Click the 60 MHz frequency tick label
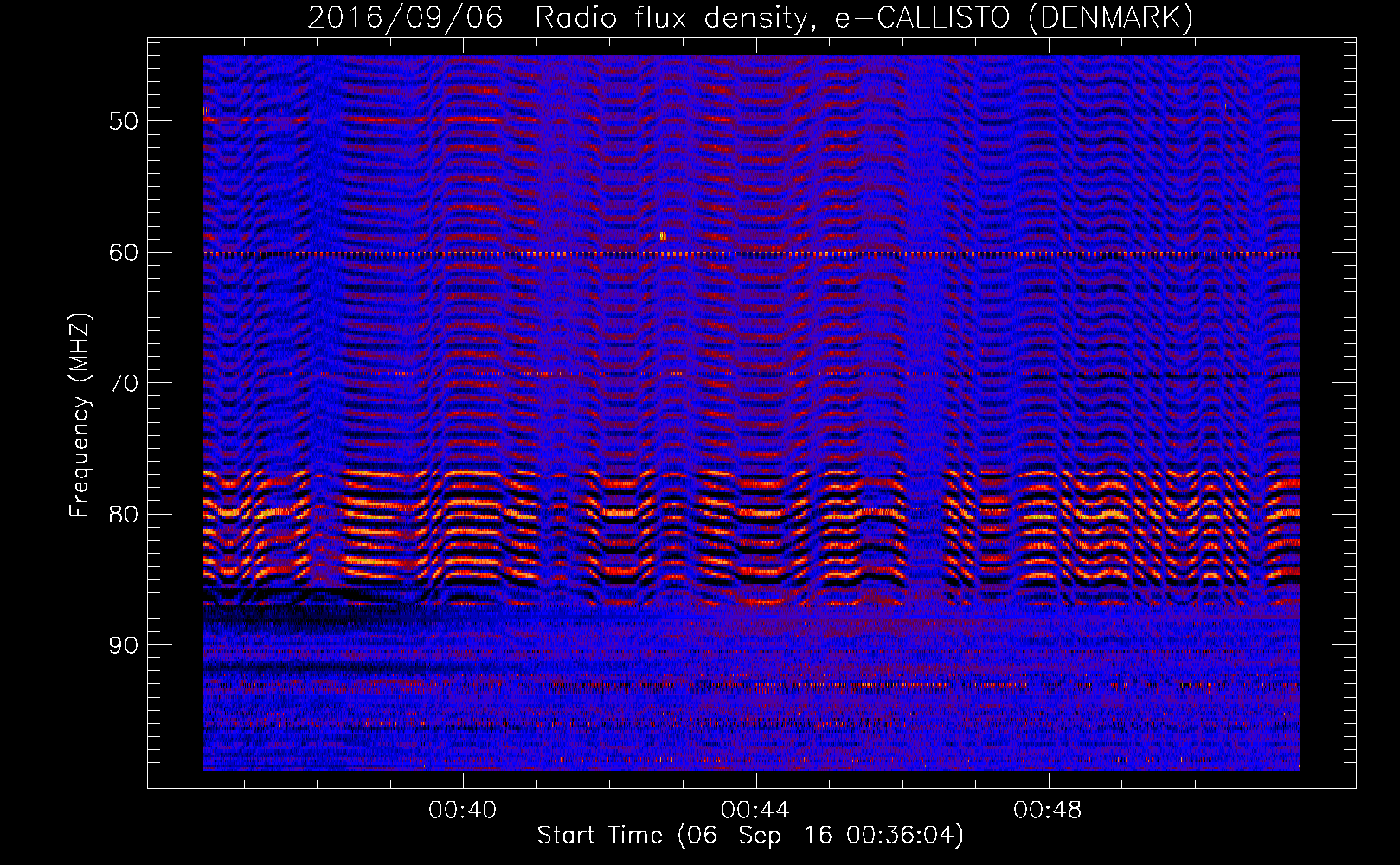The image size is (1400, 865). click(123, 253)
